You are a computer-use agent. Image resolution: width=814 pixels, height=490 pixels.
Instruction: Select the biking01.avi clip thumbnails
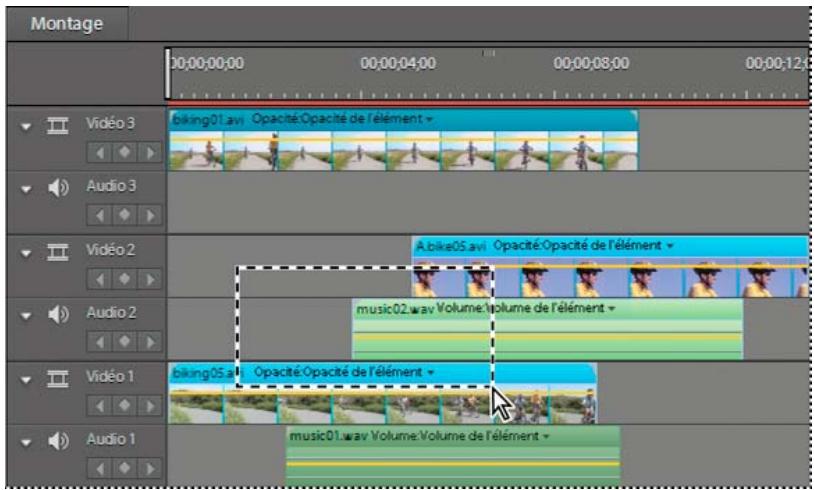point(403,151)
